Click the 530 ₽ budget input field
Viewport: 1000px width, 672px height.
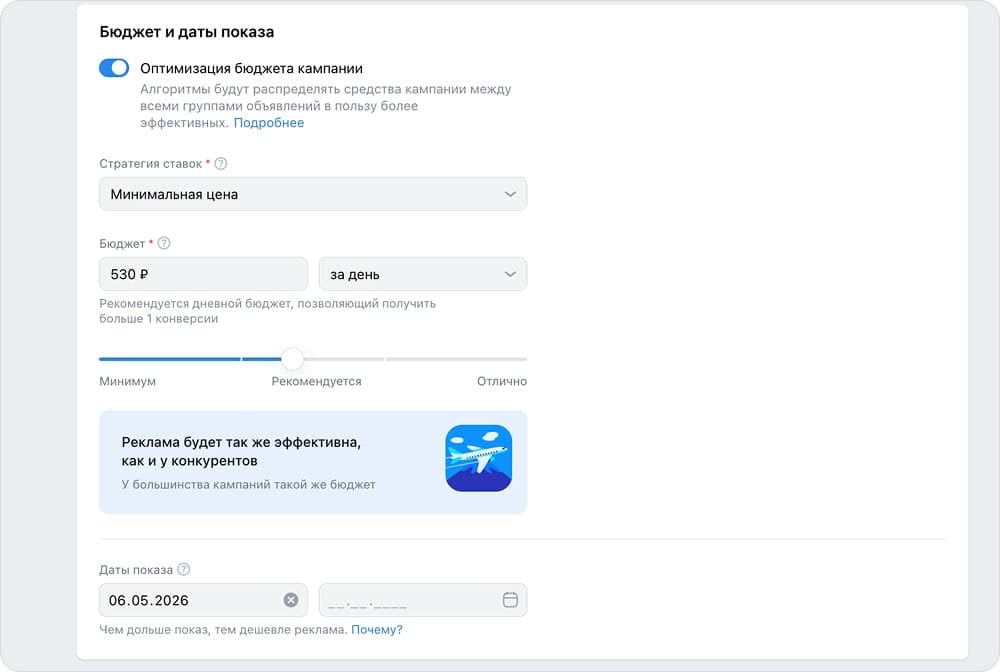coord(203,274)
